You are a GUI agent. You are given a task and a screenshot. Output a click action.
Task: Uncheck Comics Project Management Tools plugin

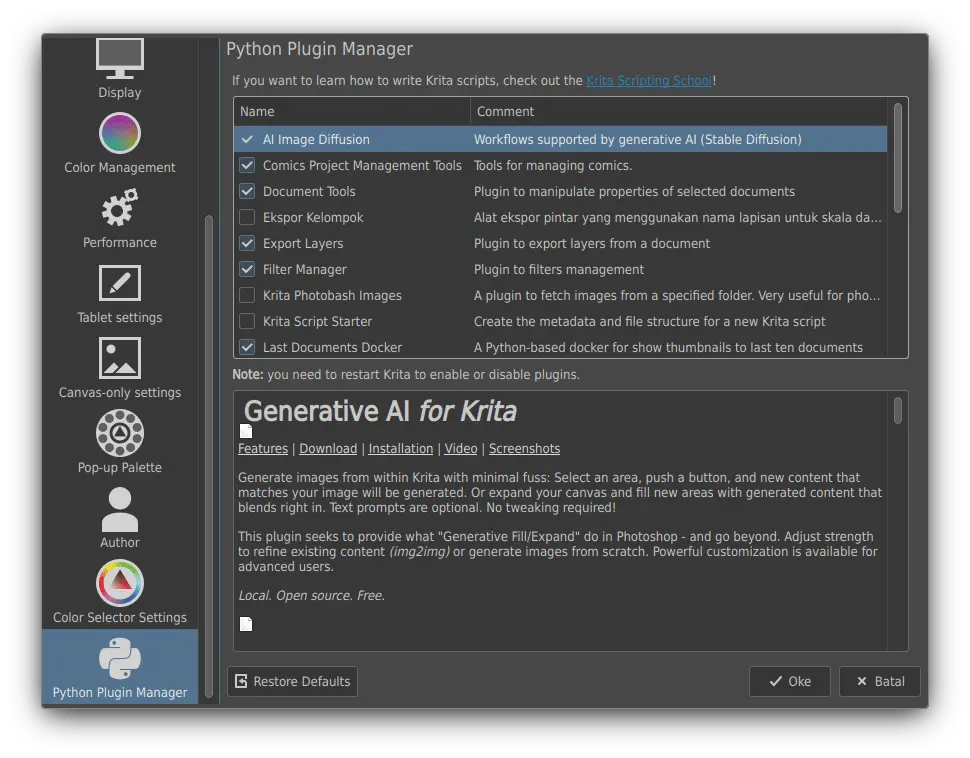(247, 165)
